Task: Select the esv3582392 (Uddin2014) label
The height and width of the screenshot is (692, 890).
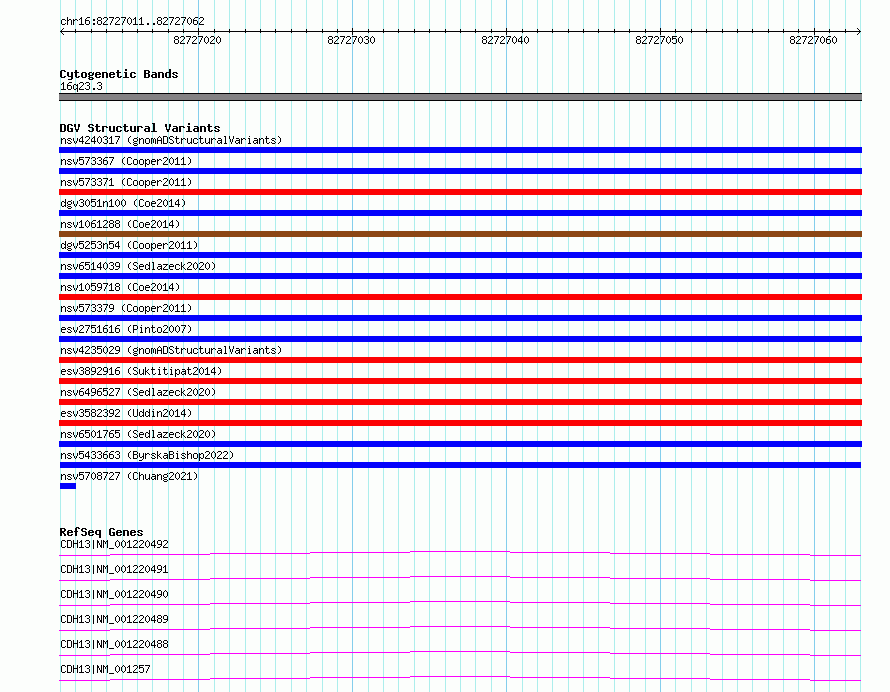Action: [126, 413]
